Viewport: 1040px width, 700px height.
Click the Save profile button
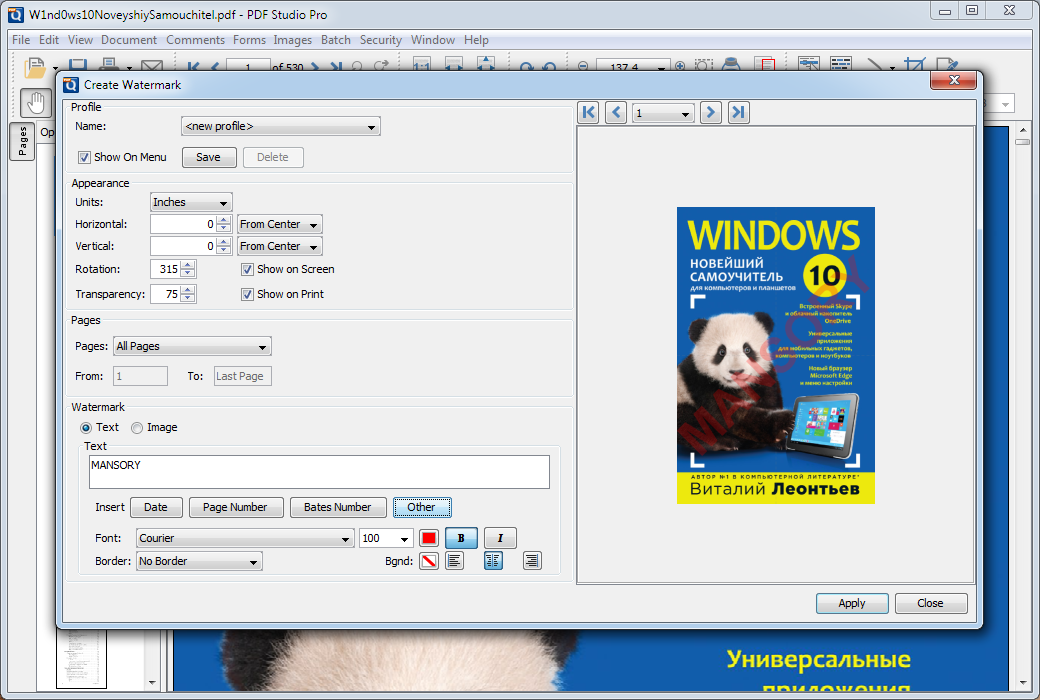pos(209,157)
